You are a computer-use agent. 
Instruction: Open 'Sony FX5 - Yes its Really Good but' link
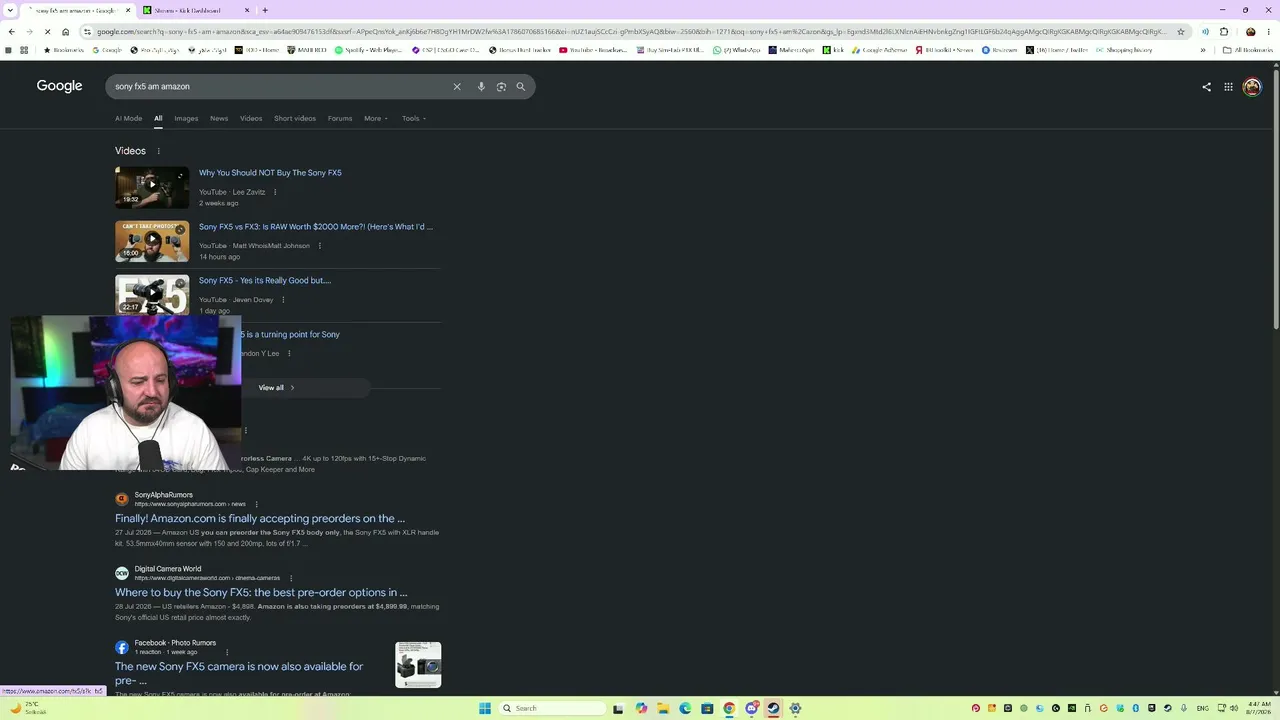(x=265, y=281)
